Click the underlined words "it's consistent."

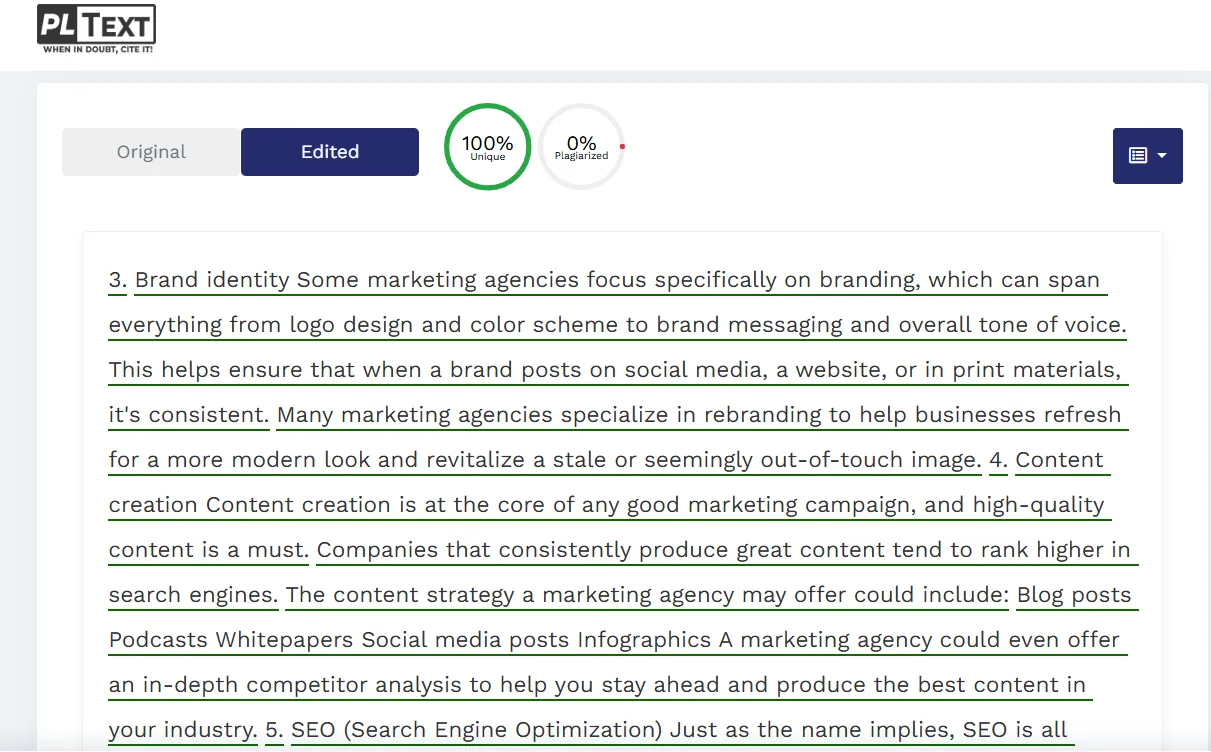189,415
